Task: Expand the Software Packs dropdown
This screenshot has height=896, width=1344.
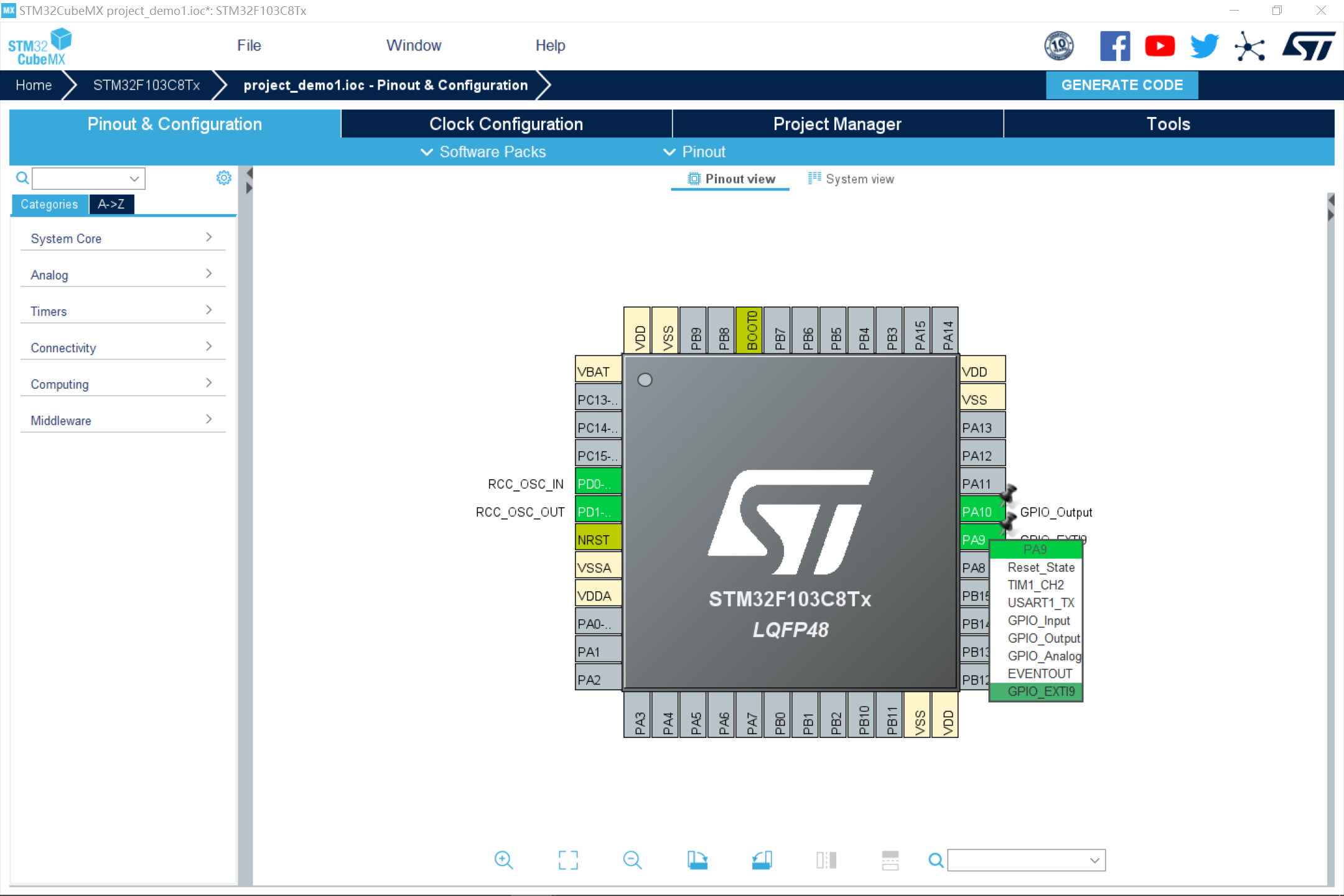Action: 483,152
